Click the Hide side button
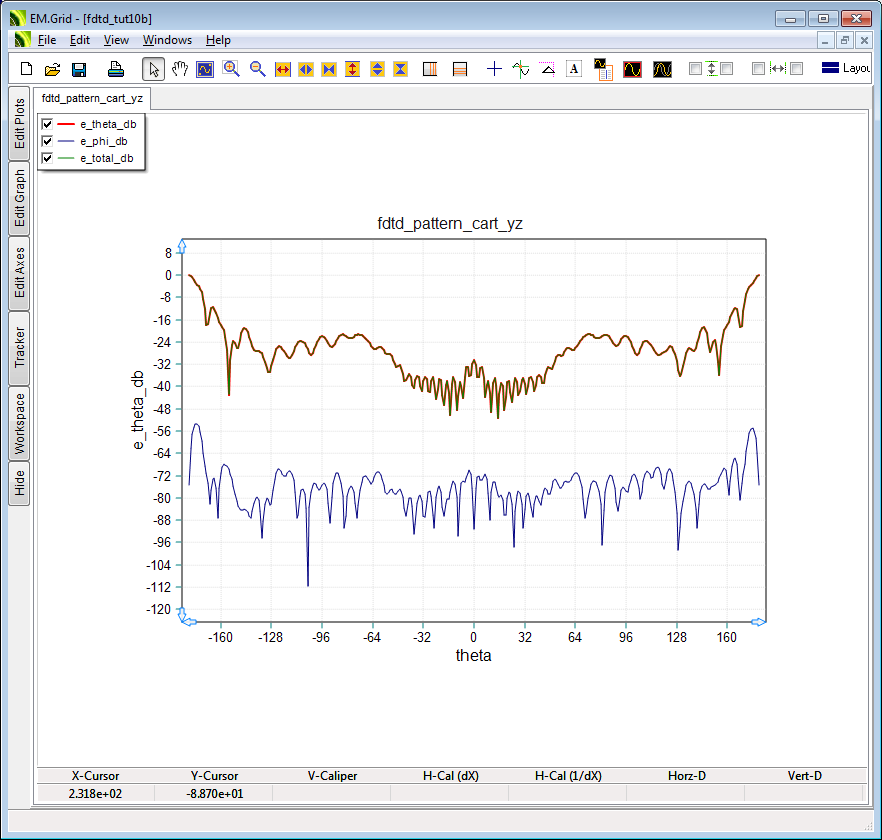Viewport: 882px width, 840px height. point(19,485)
